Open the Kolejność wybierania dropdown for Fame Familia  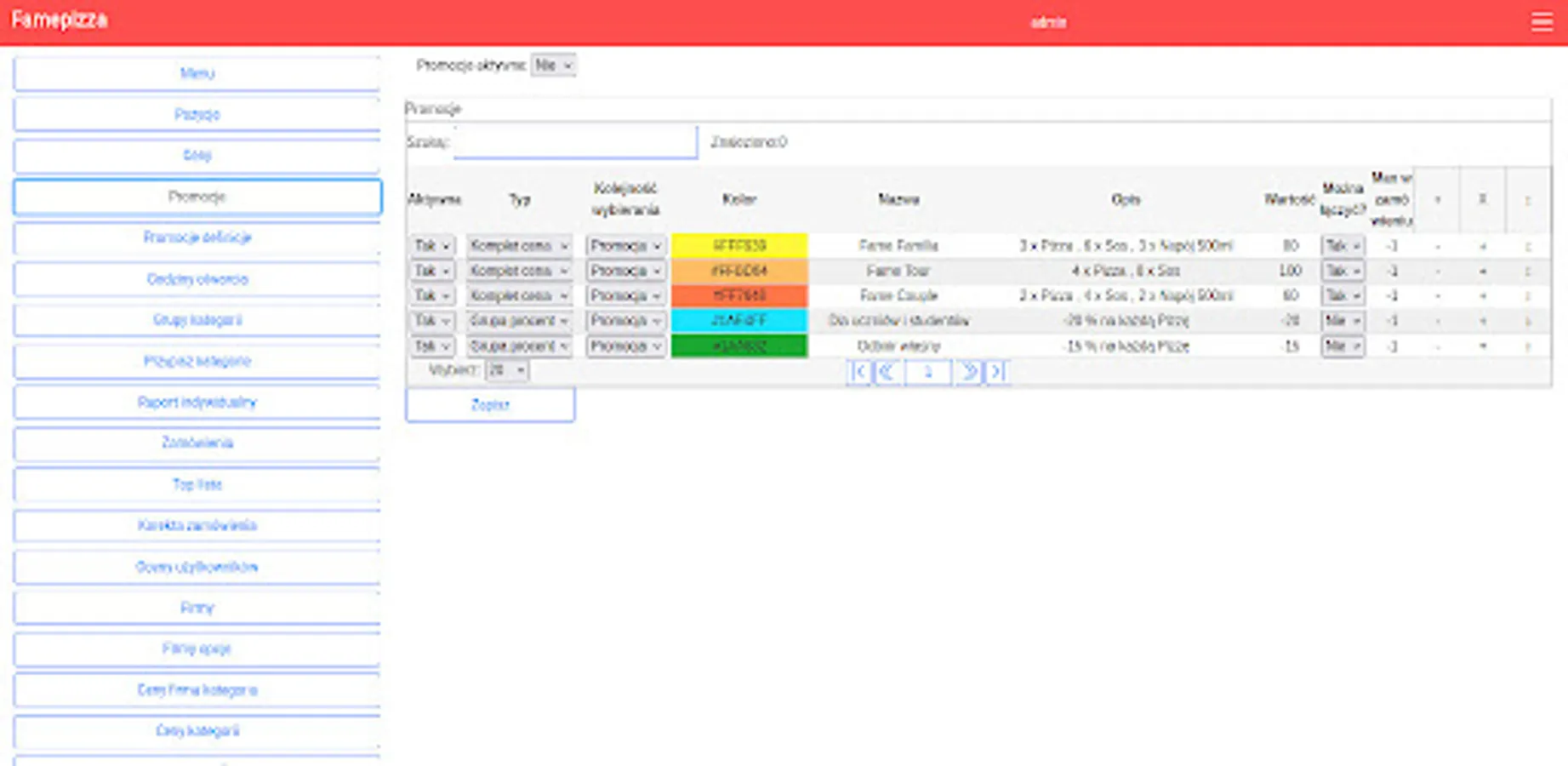click(x=626, y=246)
